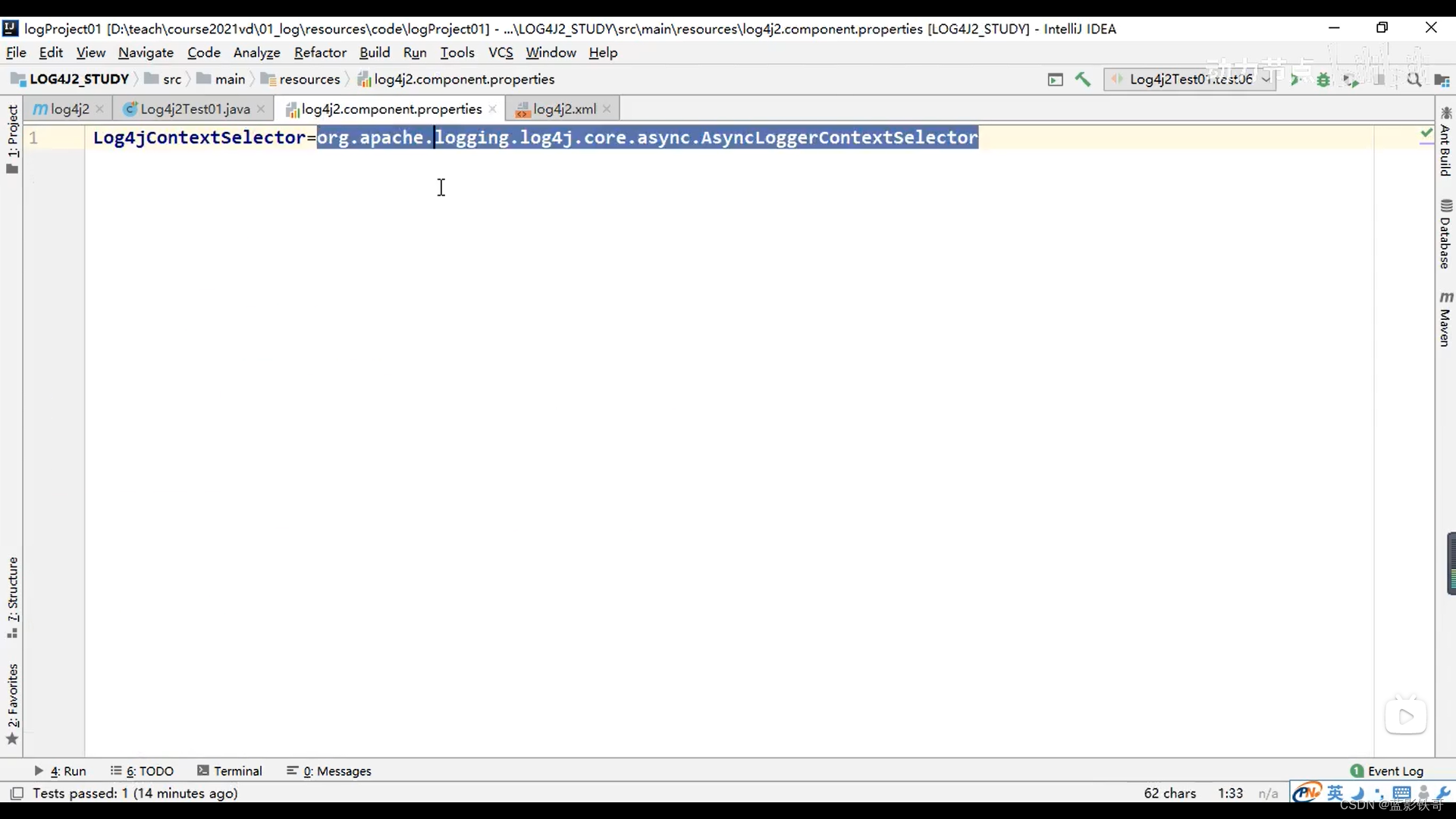Open the run configuration dropdown Log4j2Test01.test06

pos(1189,80)
